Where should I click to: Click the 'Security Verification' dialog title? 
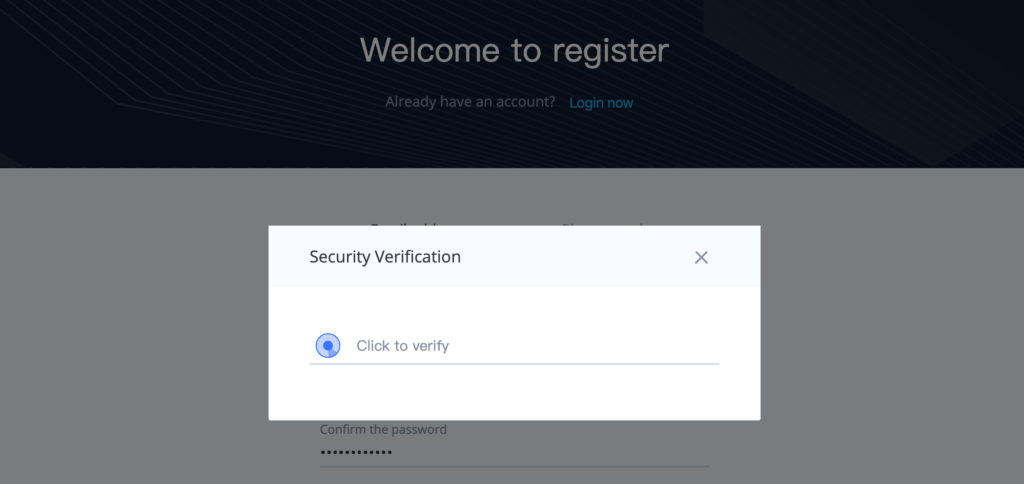(385, 257)
